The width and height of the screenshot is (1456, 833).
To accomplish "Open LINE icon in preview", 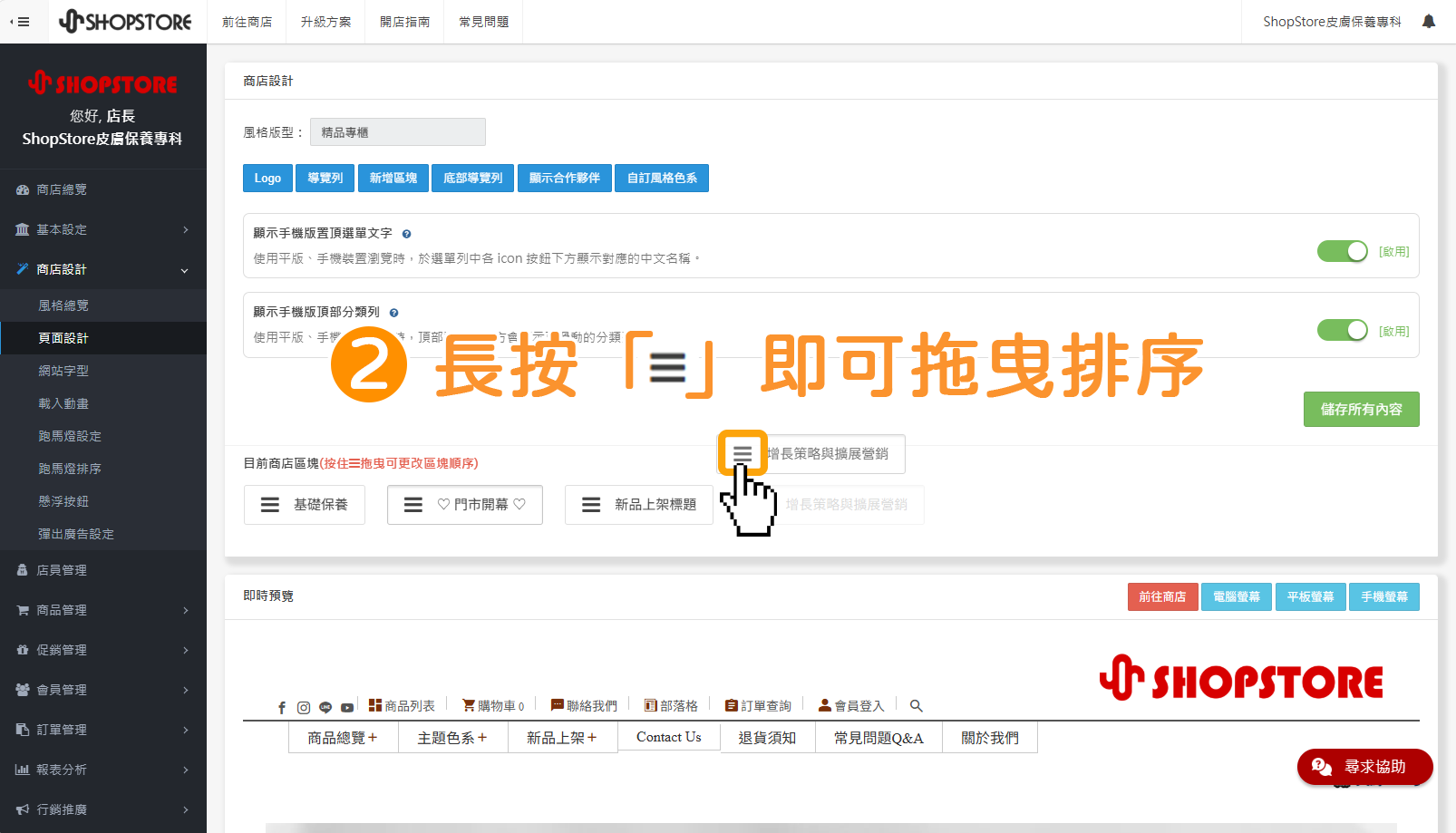I will 325,707.
